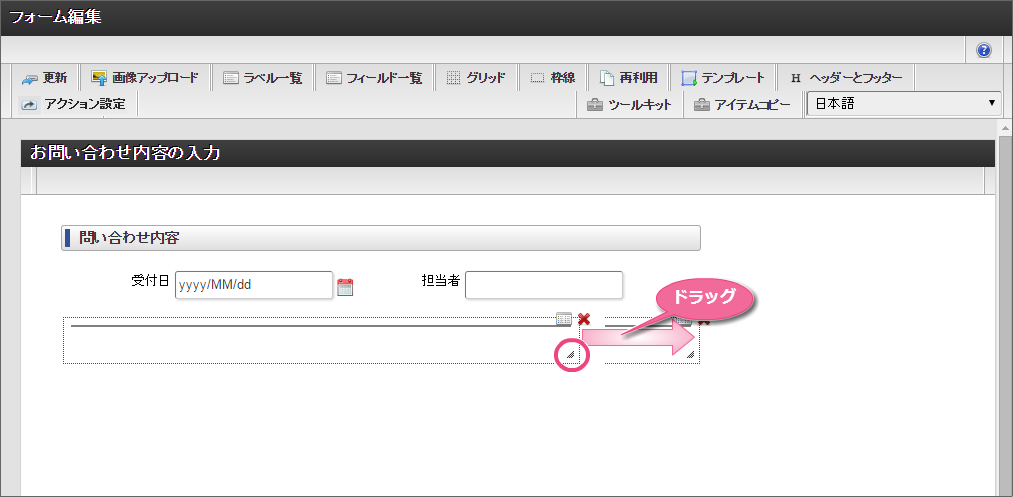Delete the wide line item with red X

(x=584, y=319)
